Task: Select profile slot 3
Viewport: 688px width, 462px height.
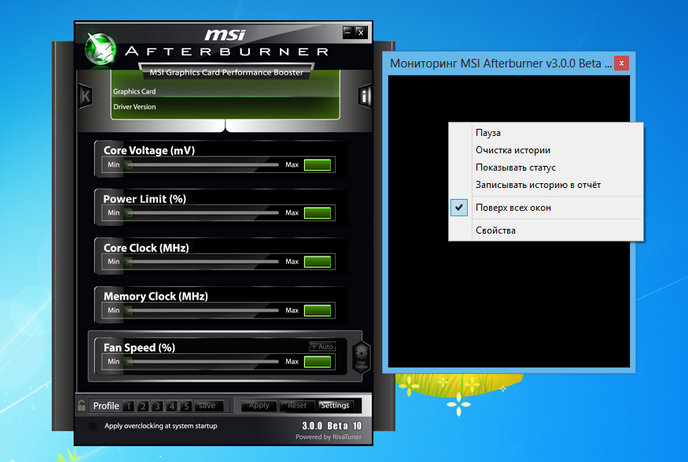Action: click(x=157, y=406)
